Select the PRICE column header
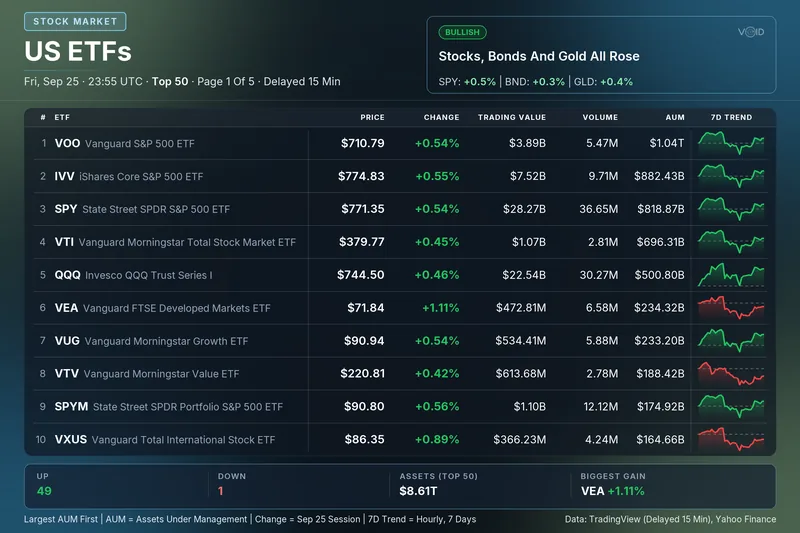This screenshot has height=533, width=800. (x=372, y=117)
